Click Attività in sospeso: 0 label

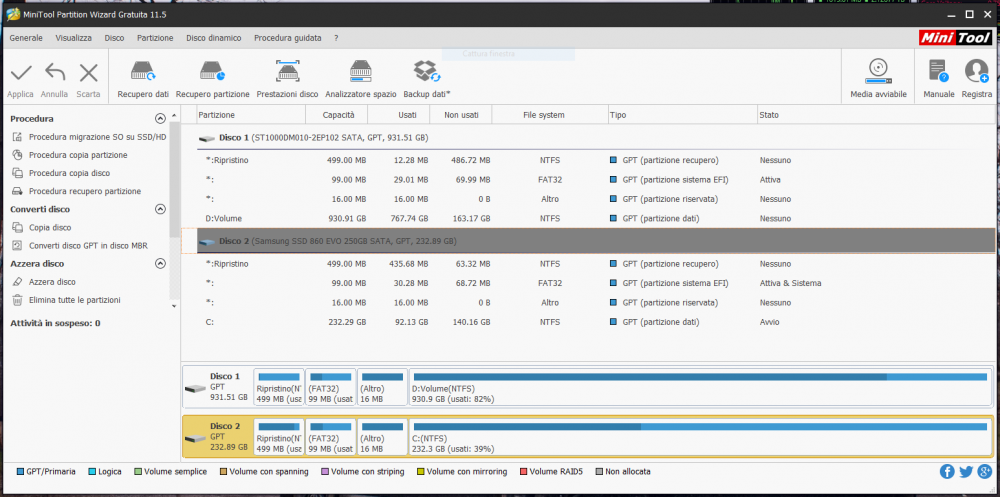[55, 323]
